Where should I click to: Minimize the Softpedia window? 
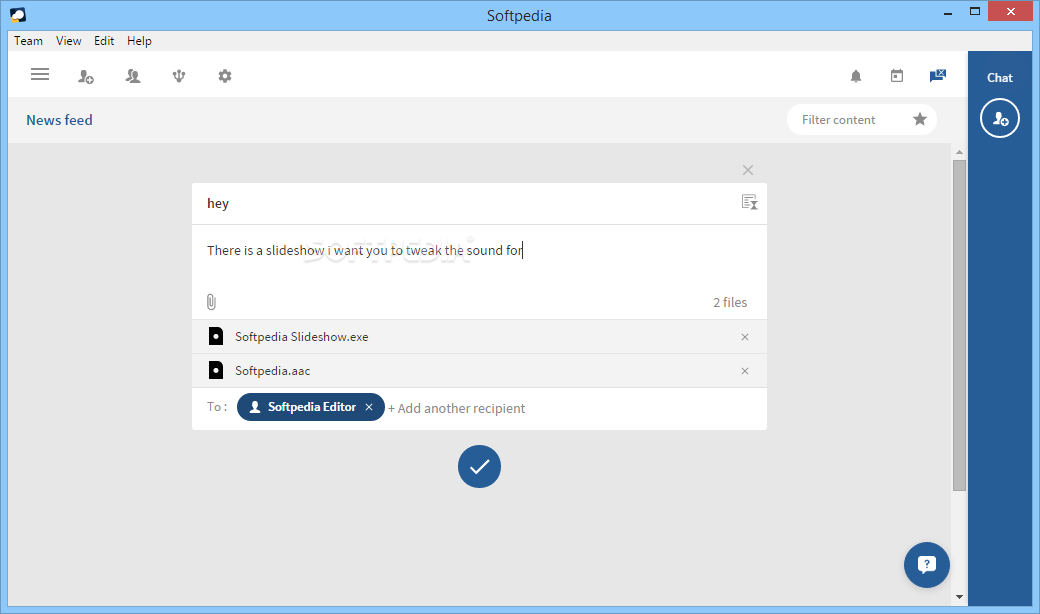[948, 12]
